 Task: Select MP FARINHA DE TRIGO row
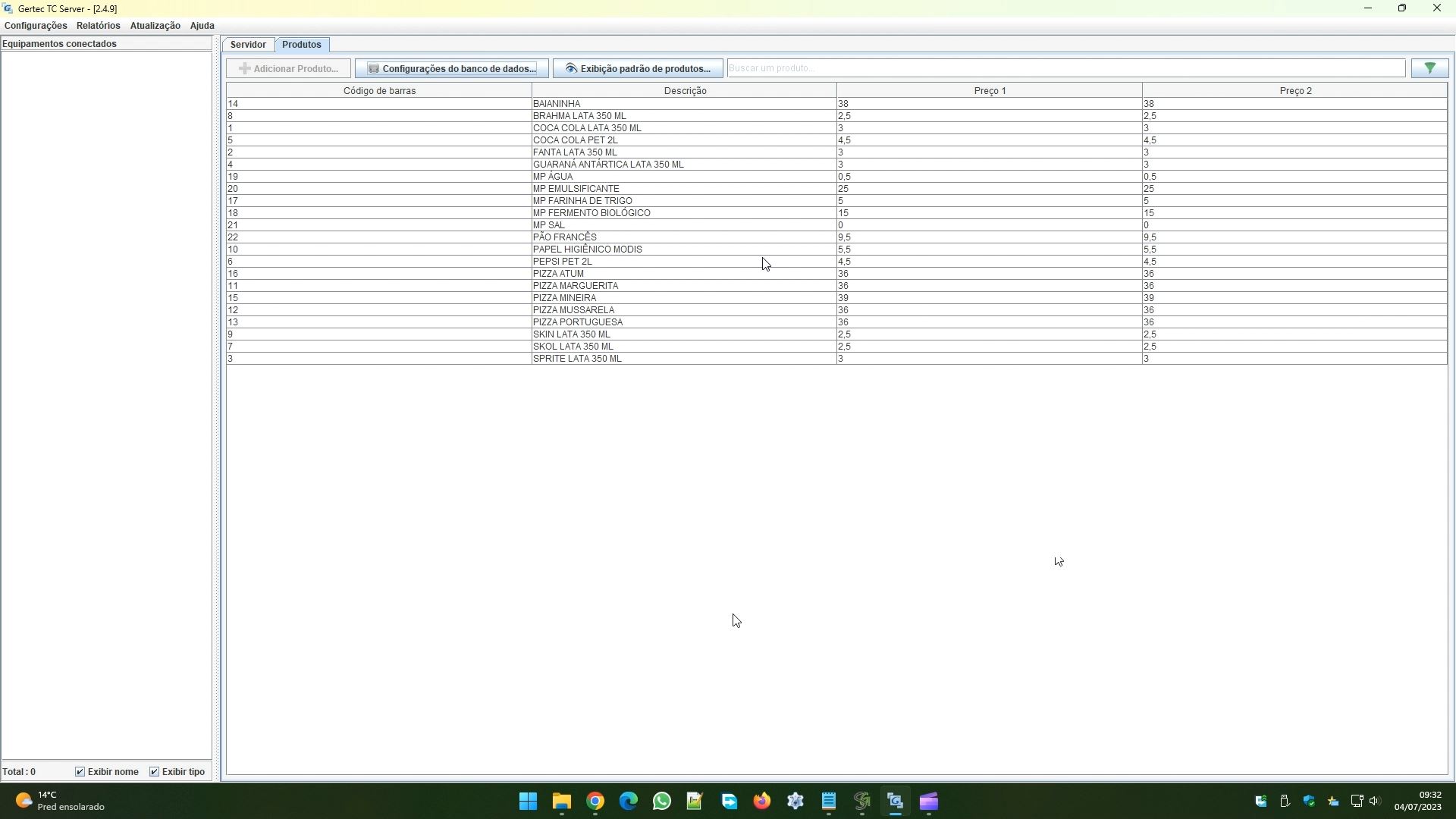tap(837, 201)
